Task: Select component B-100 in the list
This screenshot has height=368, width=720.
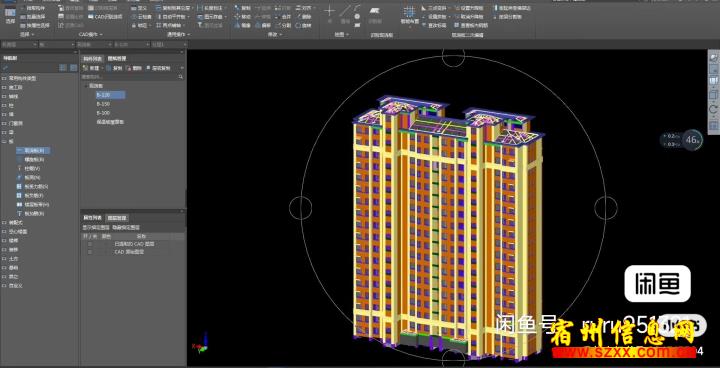Action: (103, 113)
